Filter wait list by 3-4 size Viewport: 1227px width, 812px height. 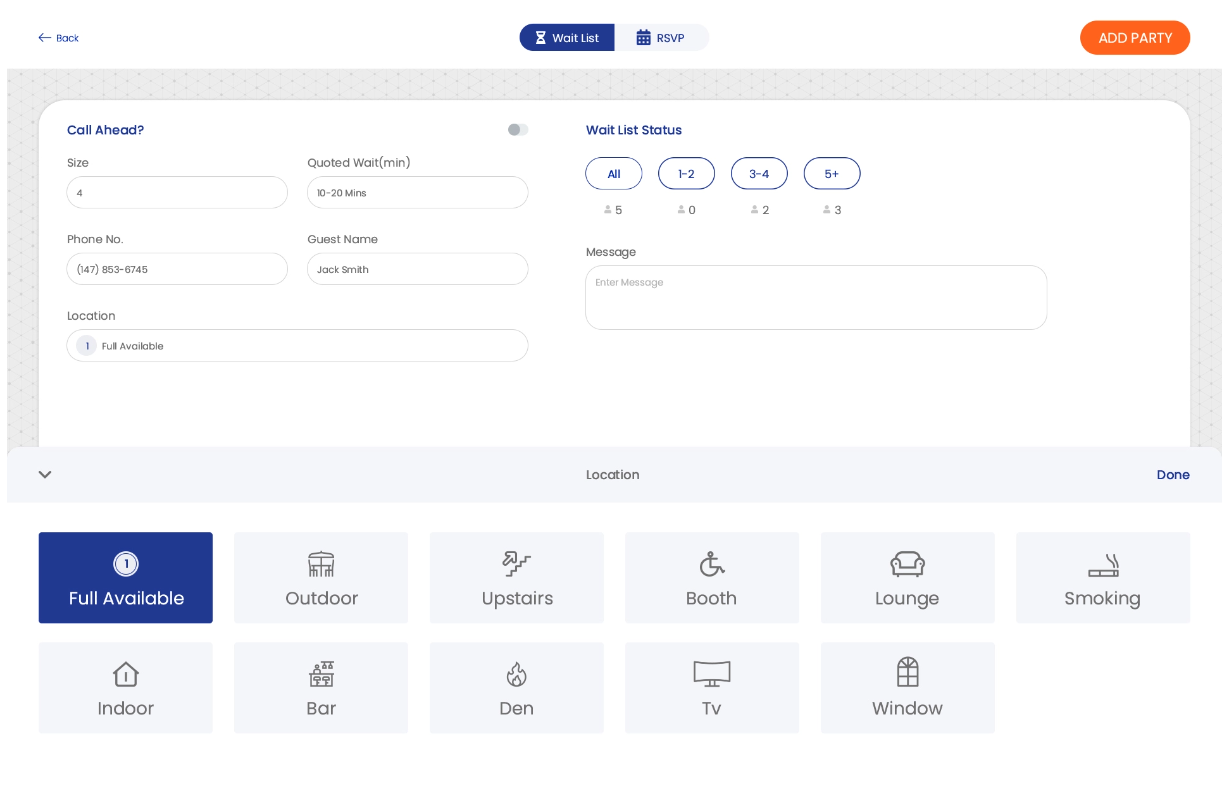point(759,174)
